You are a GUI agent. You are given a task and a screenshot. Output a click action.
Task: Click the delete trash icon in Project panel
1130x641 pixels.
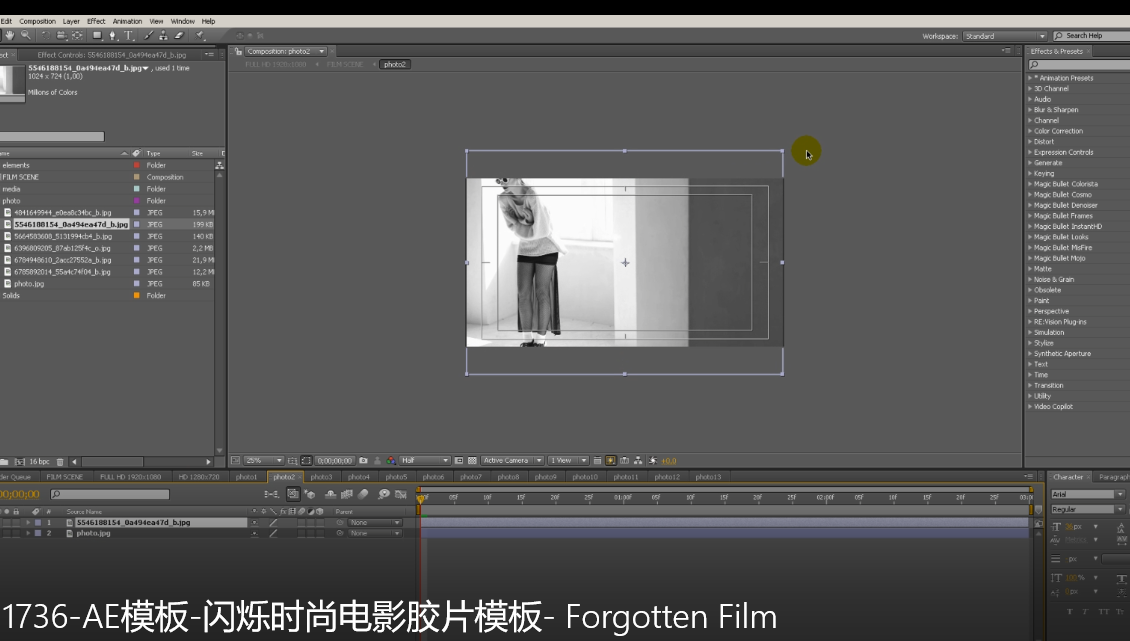(60, 461)
